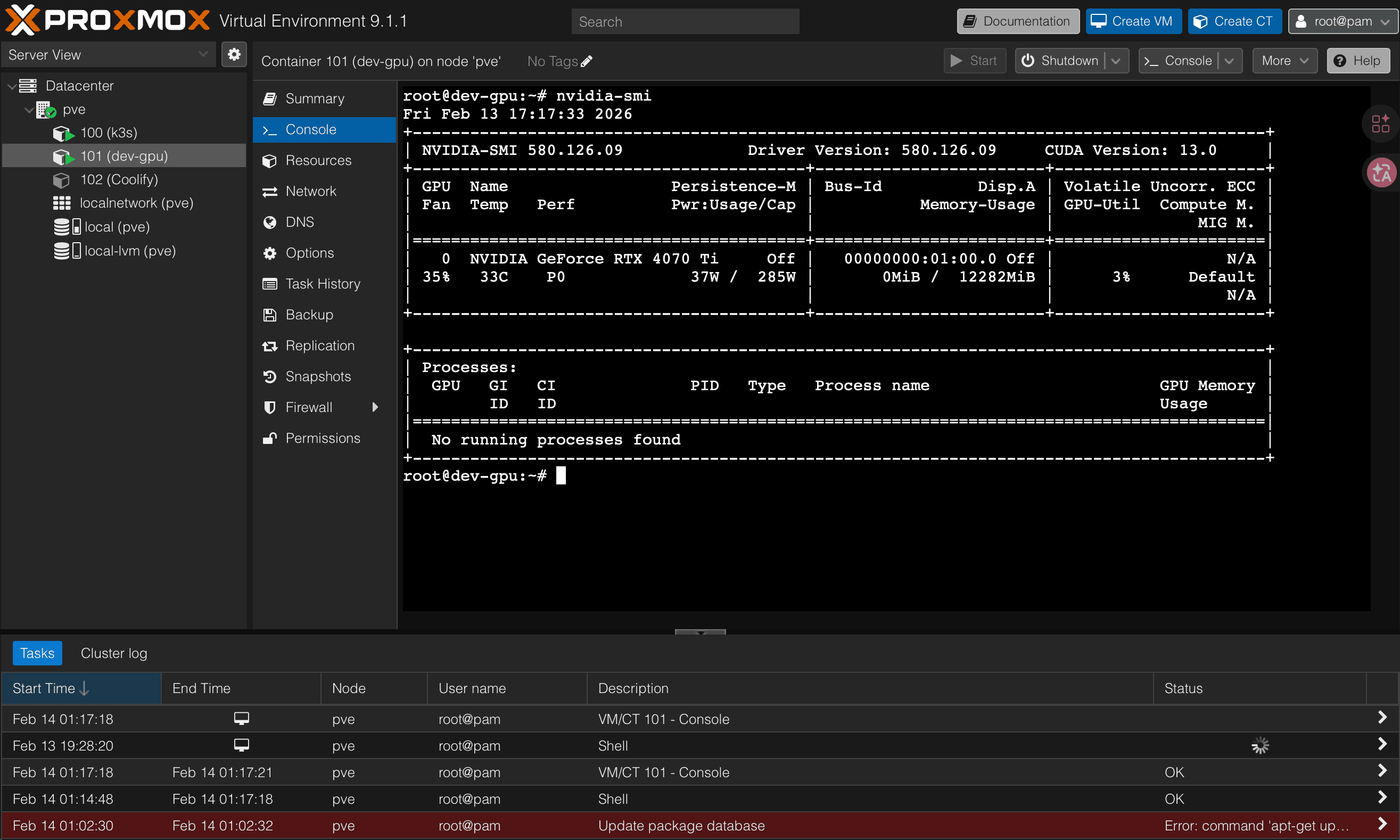1400x840 pixels.
Task: Click the Update package database error status
Action: pos(1256,826)
